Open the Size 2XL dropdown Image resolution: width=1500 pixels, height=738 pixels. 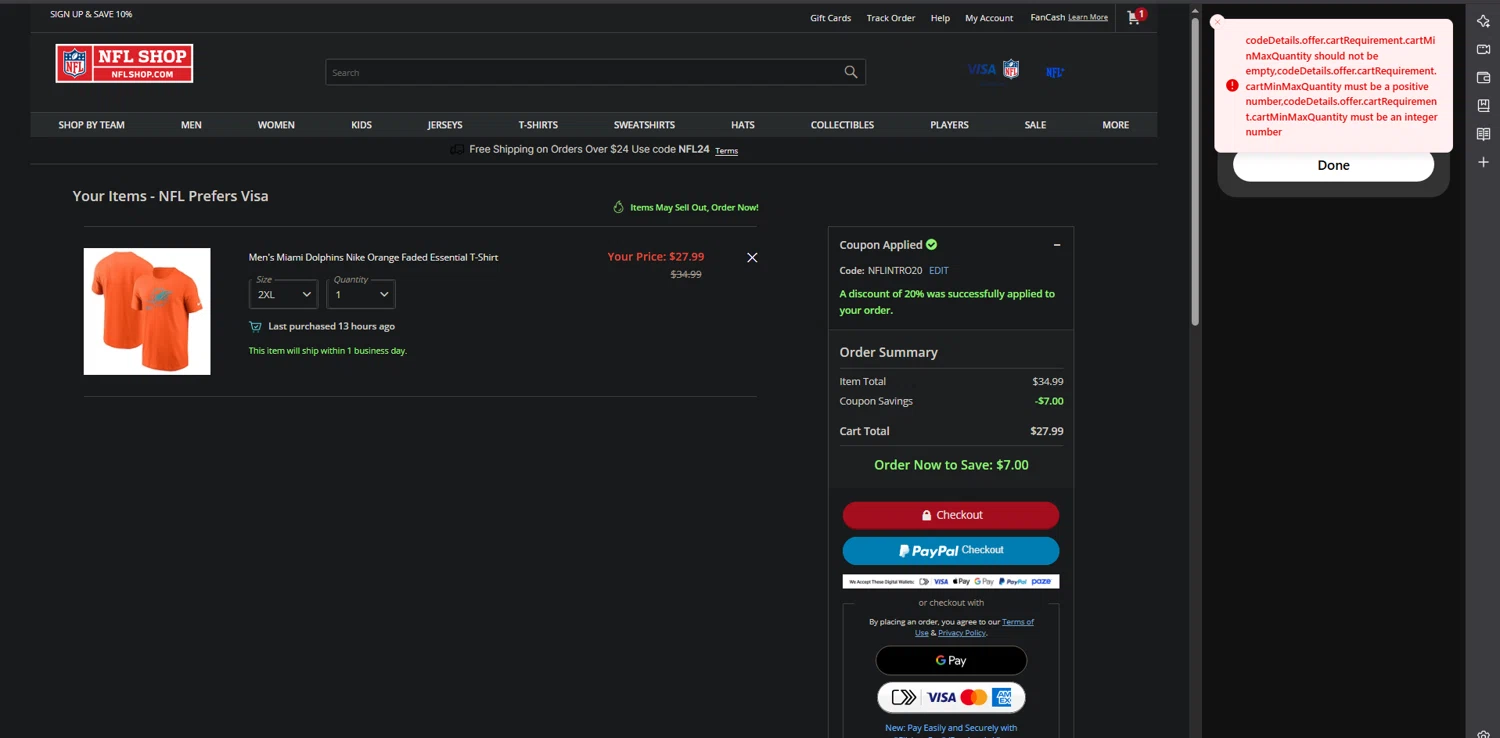coord(283,294)
